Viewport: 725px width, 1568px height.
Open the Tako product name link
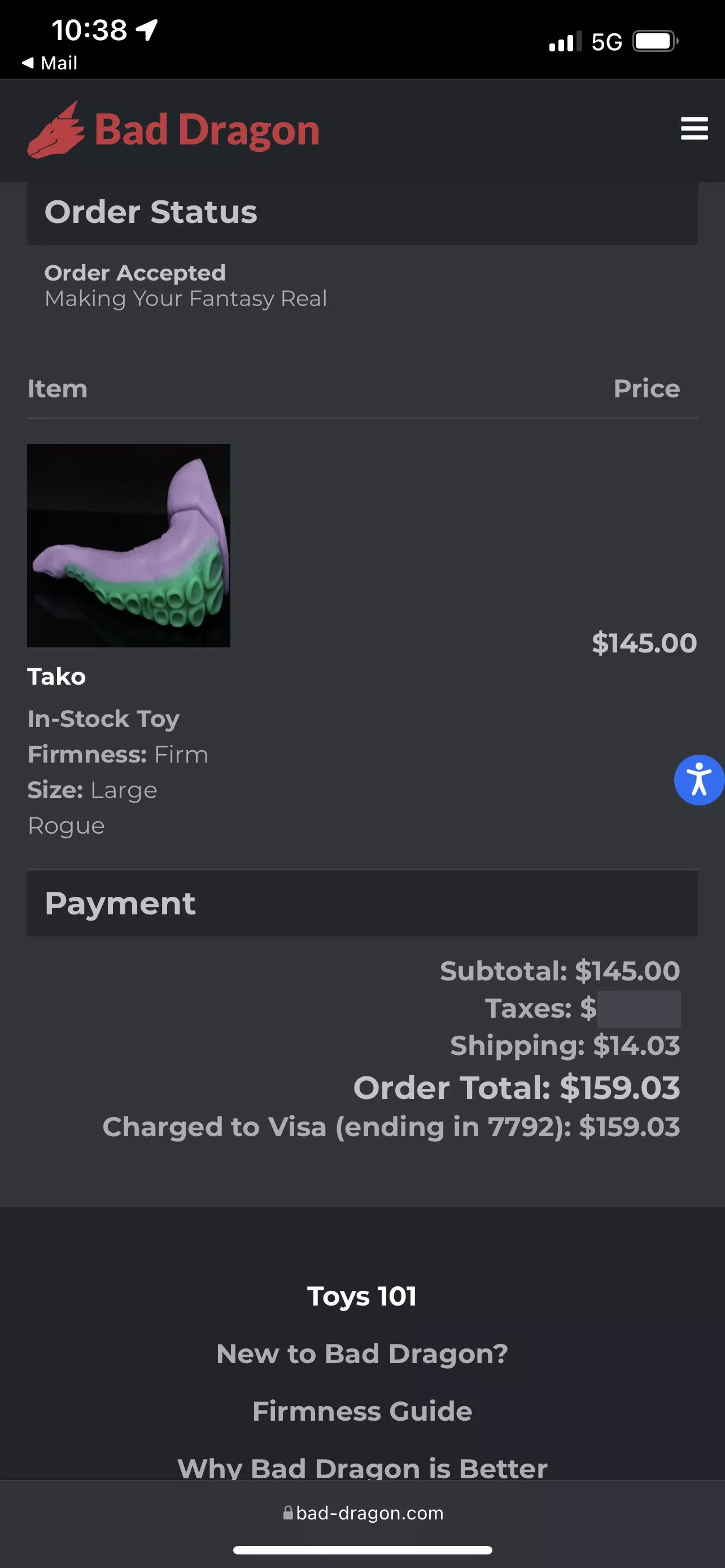(56, 676)
